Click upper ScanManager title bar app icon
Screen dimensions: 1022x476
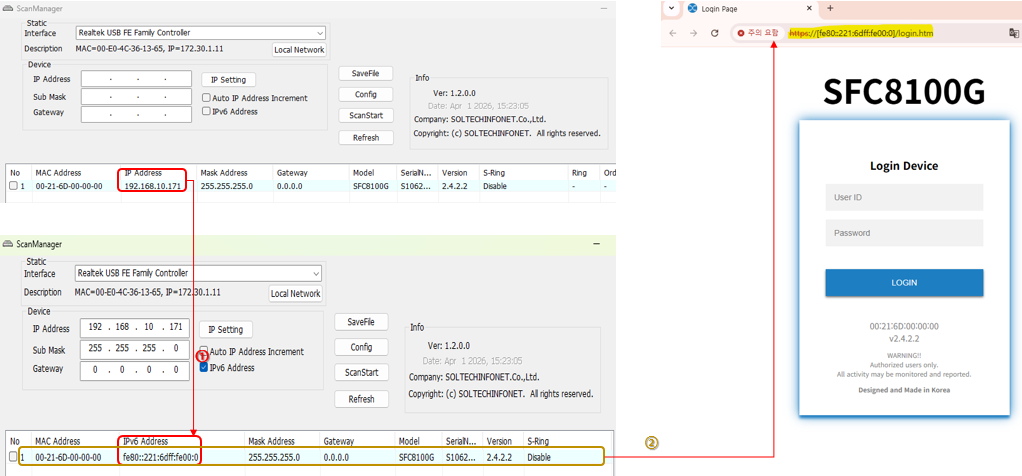8,8
